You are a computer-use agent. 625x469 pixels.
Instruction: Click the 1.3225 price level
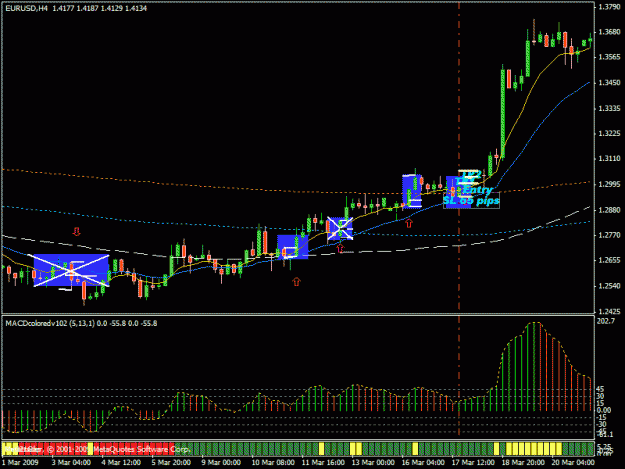pyautogui.click(x=609, y=133)
